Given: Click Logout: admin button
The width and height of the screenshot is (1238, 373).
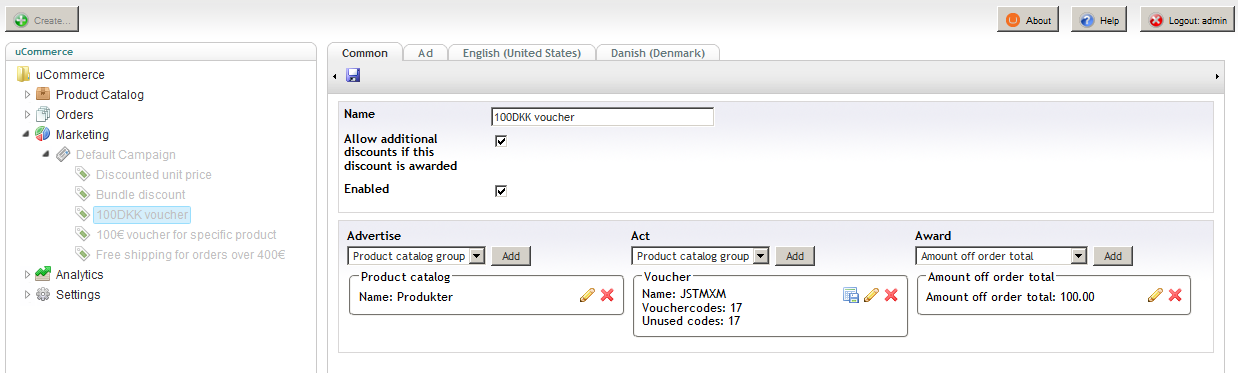Looking at the screenshot, I should [x=1186, y=20].
